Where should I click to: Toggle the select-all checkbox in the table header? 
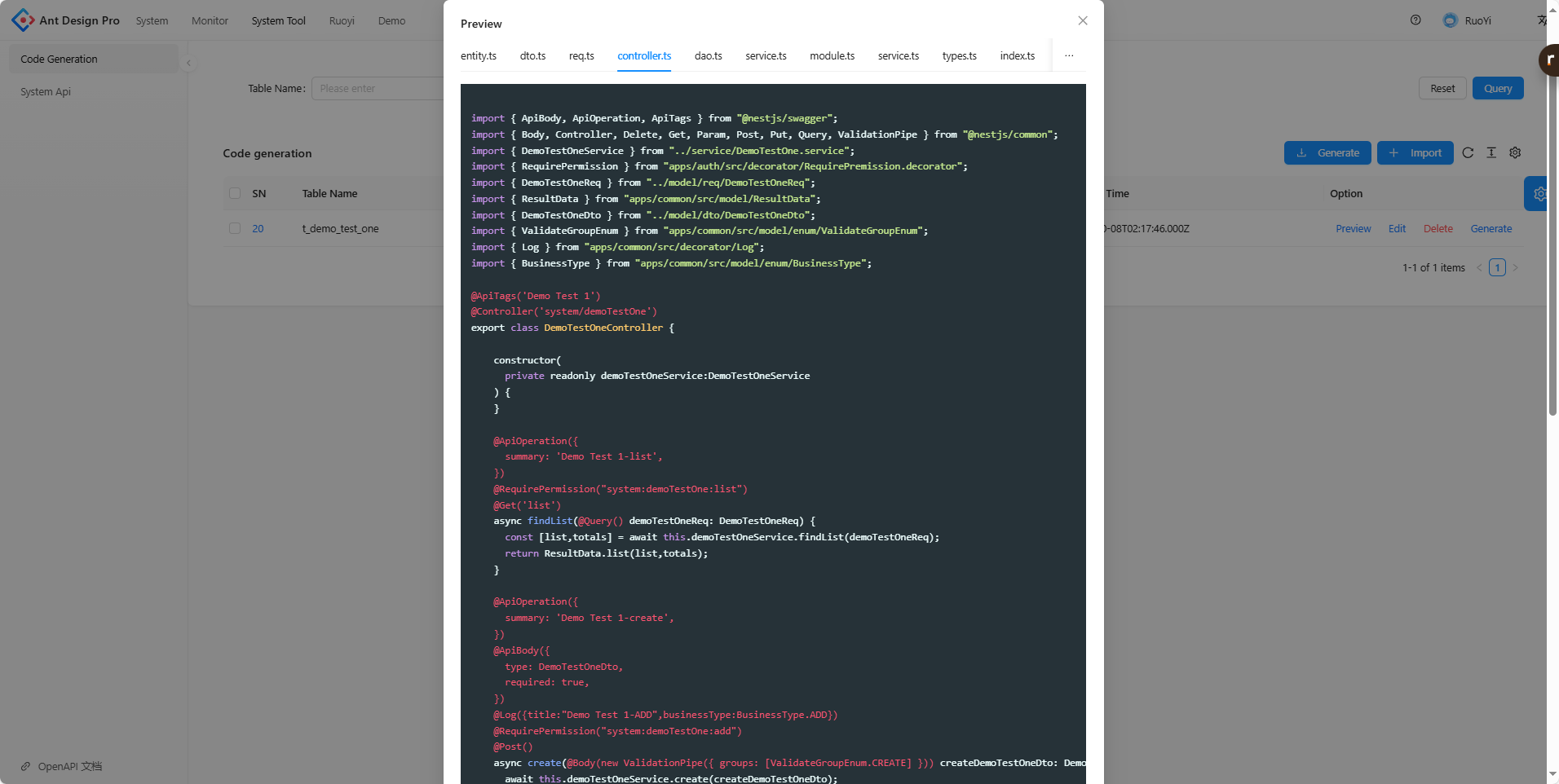click(235, 194)
